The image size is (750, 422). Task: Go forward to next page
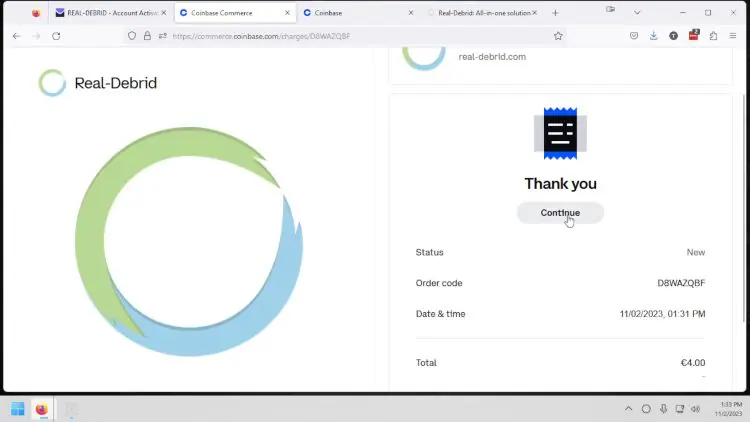coord(36,36)
